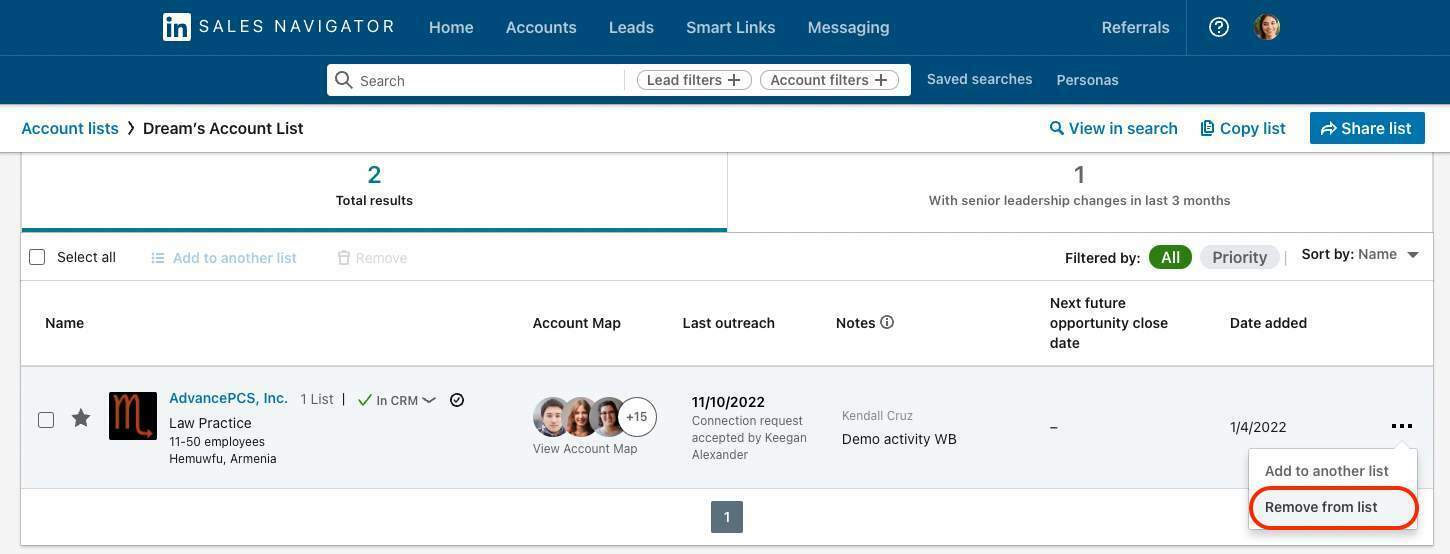The height and width of the screenshot is (554, 1450).
Task: Check the AdvancePCS row checkbox
Action: point(46,419)
